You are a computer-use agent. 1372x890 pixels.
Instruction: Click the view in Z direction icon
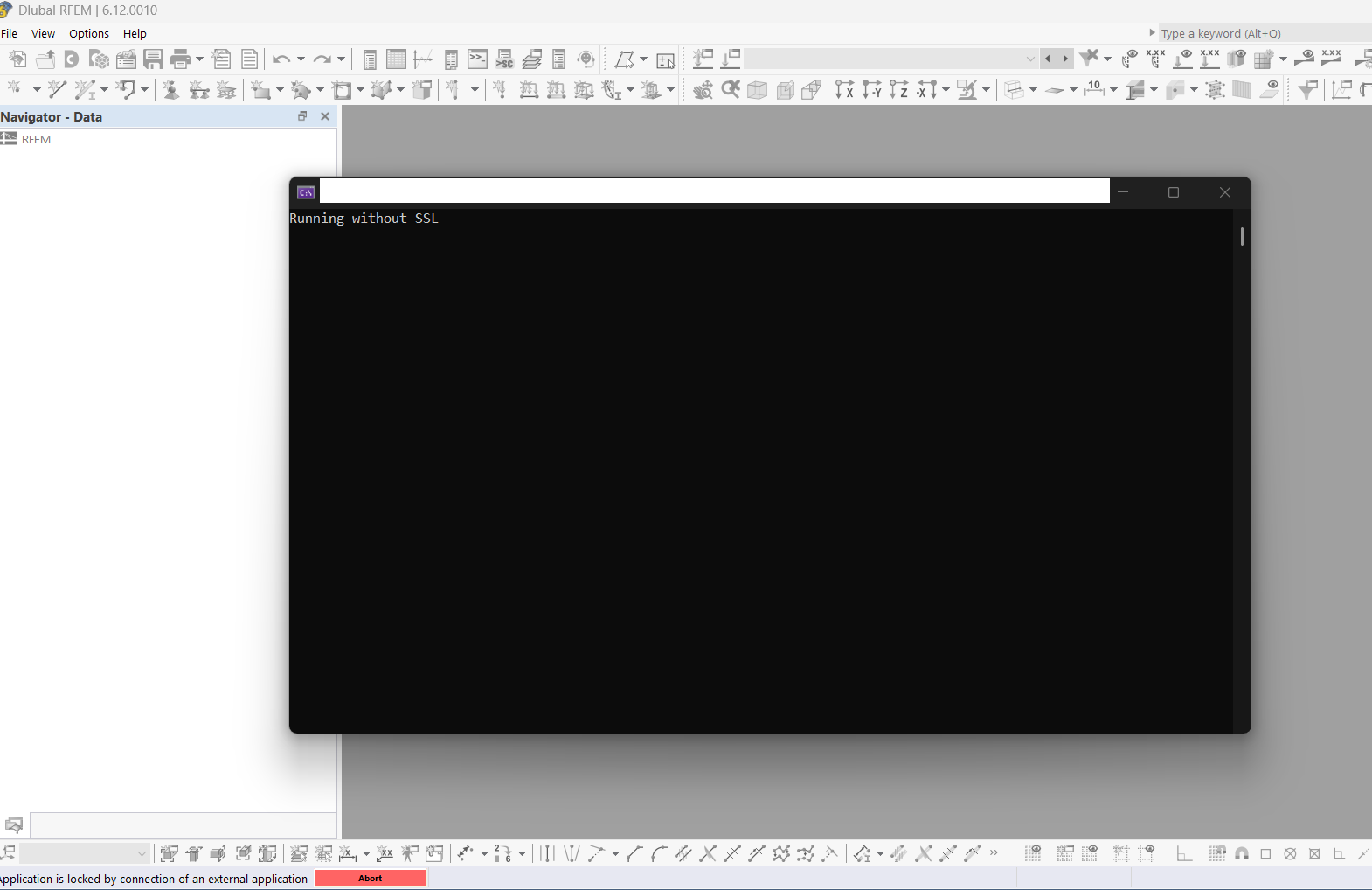pyautogui.click(x=898, y=89)
